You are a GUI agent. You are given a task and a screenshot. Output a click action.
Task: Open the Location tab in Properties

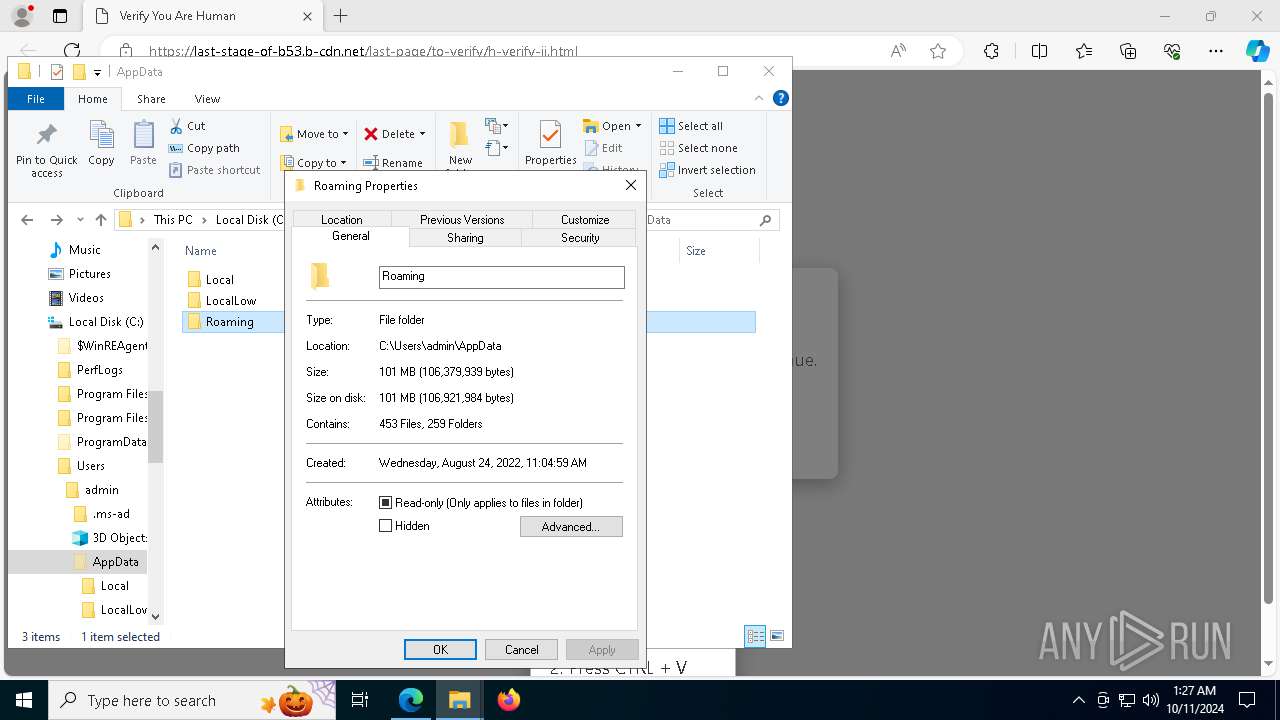pos(342,220)
